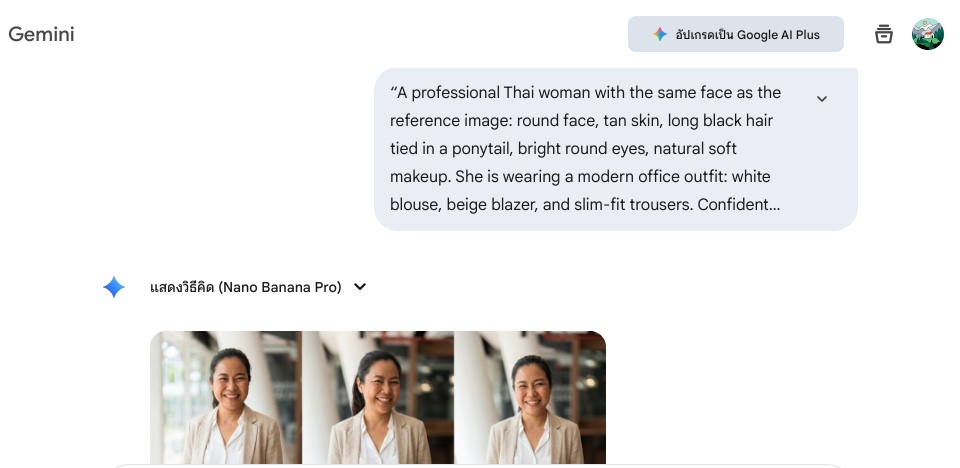
Task: Click the Gemini sparkle icon beside response
Action: [x=114, y=287]
